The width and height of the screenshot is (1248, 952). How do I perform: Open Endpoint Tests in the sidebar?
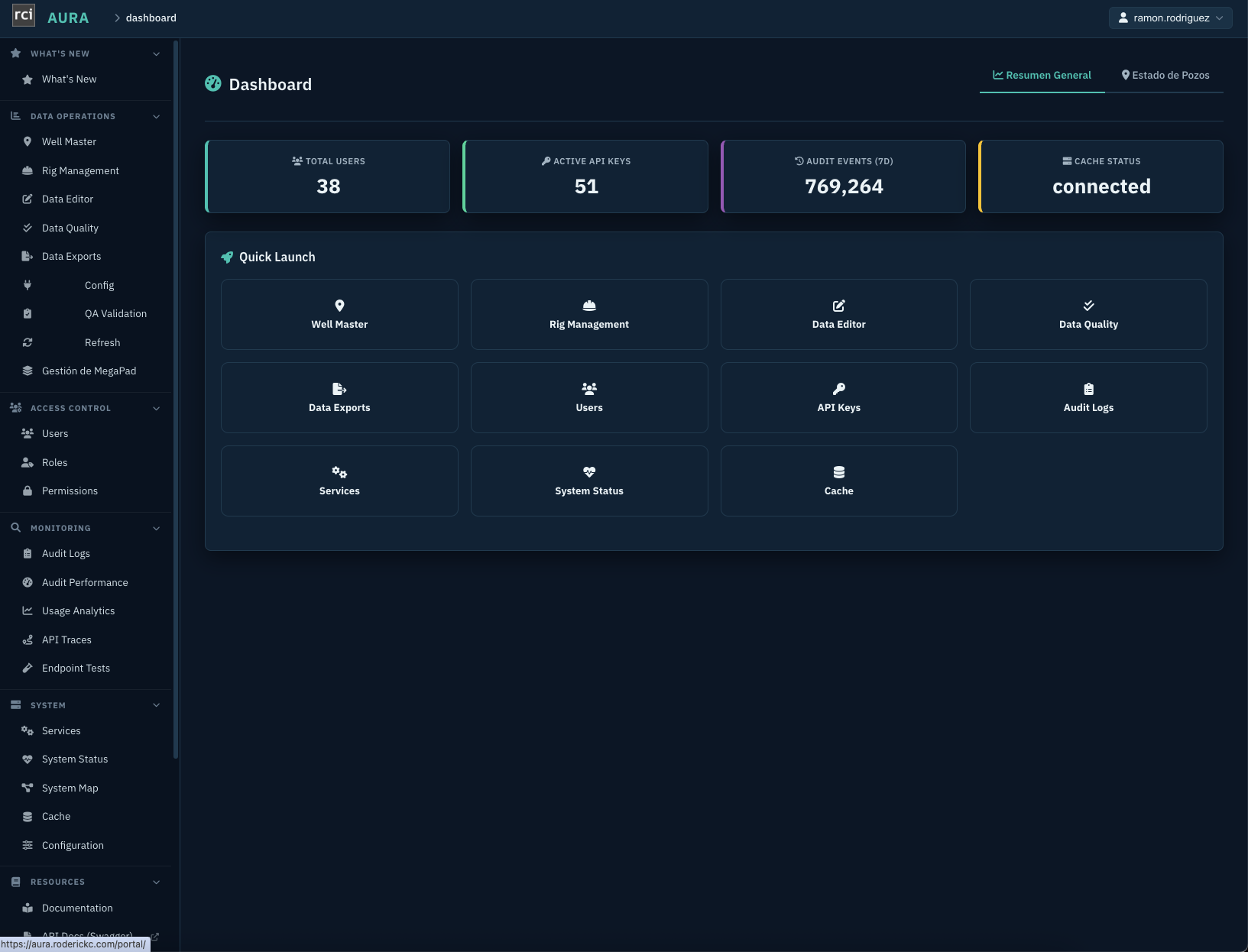point(76,669)
